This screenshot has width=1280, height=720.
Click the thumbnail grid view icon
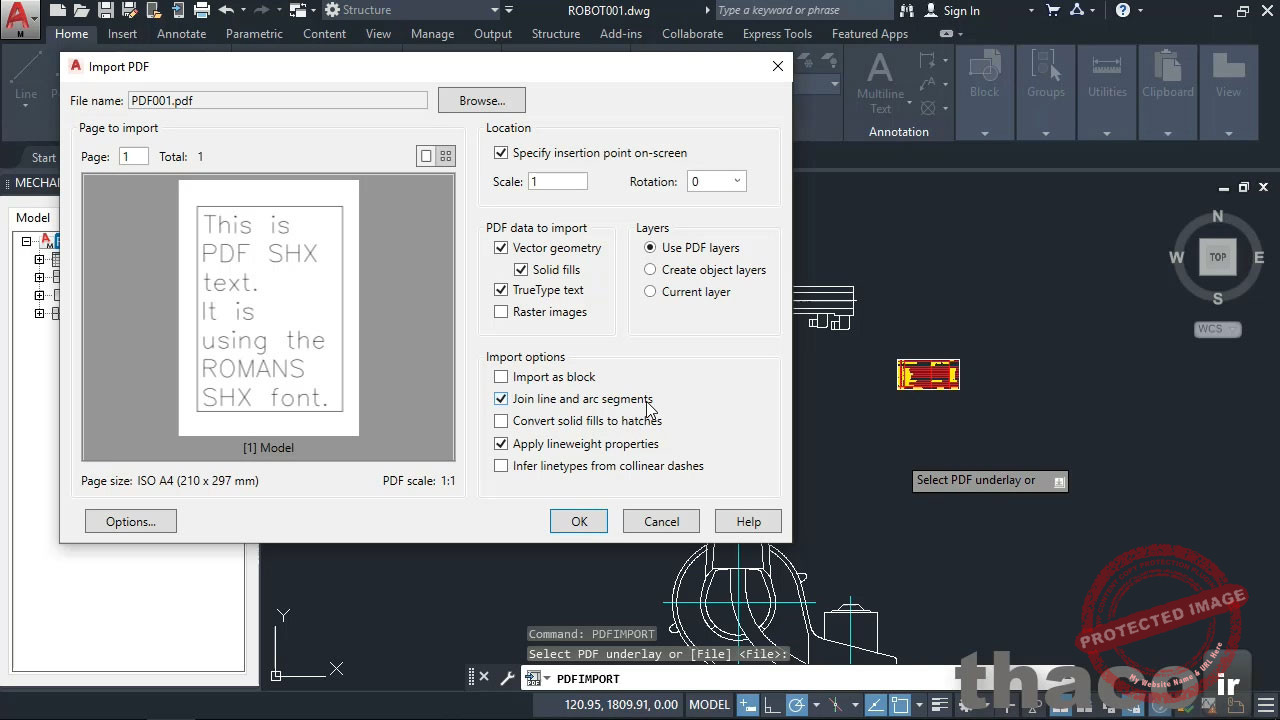pos(446,156)
